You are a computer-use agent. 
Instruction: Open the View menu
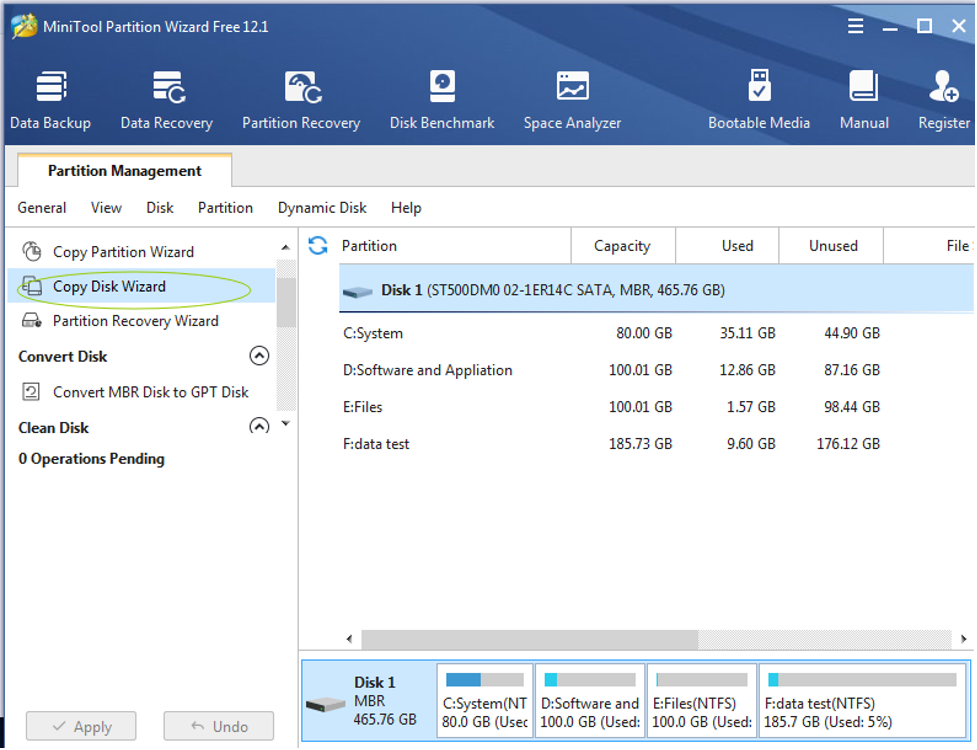(x=106, y=208)
